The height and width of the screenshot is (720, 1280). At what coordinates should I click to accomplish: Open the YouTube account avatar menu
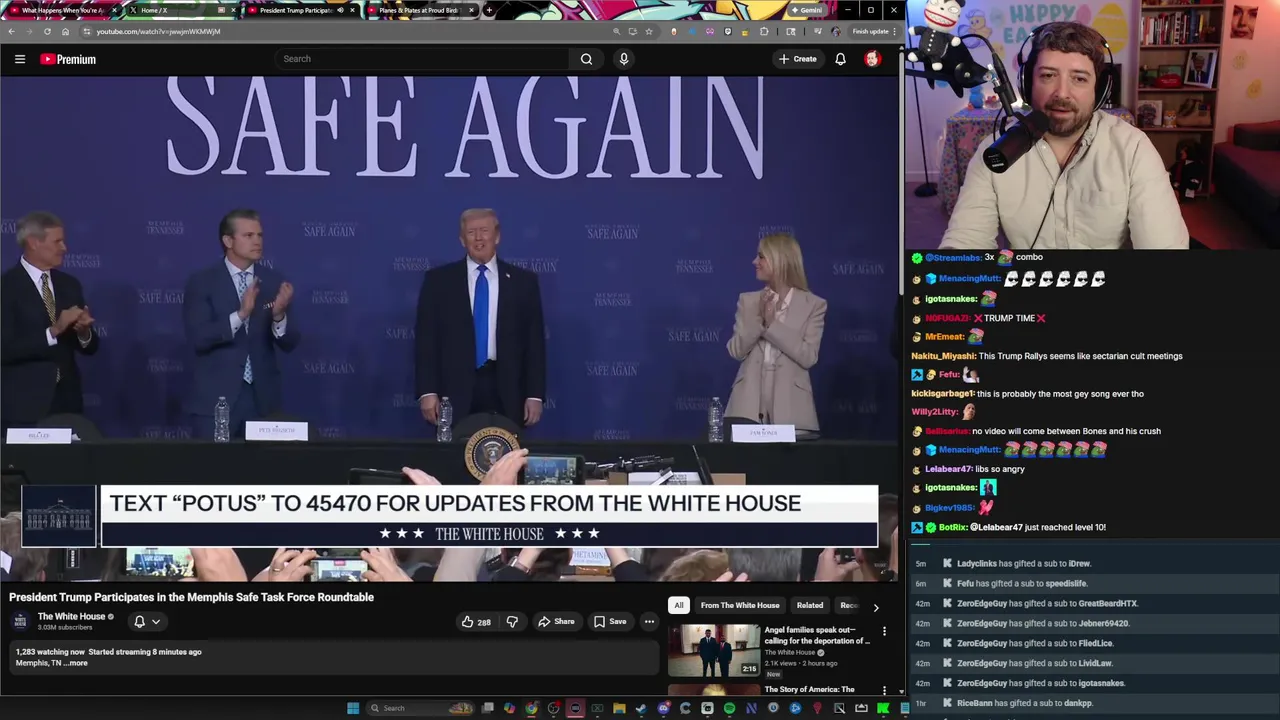(x=872, y=59)
